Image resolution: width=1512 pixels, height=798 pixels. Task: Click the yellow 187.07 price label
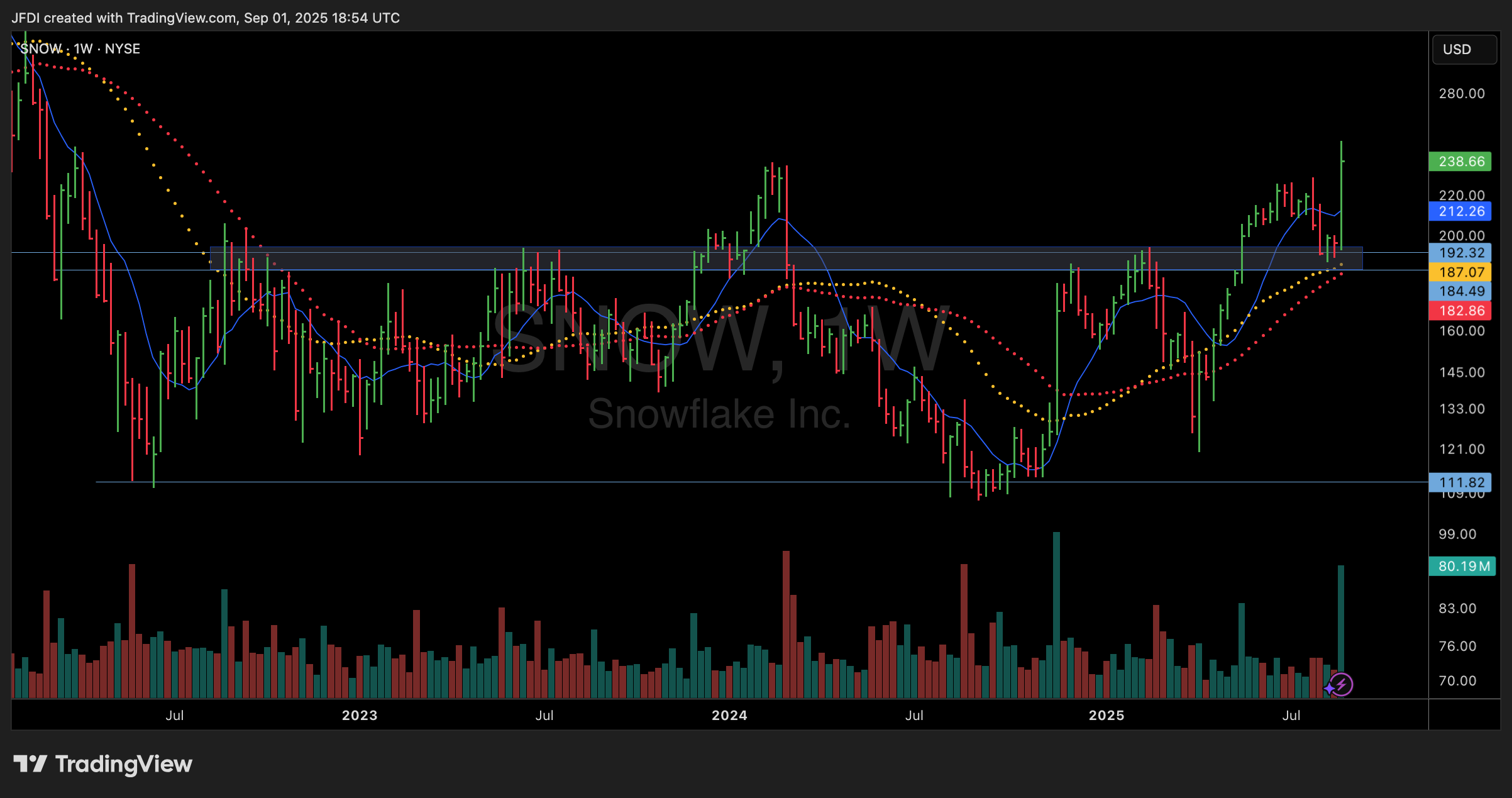click(1460, 272)
